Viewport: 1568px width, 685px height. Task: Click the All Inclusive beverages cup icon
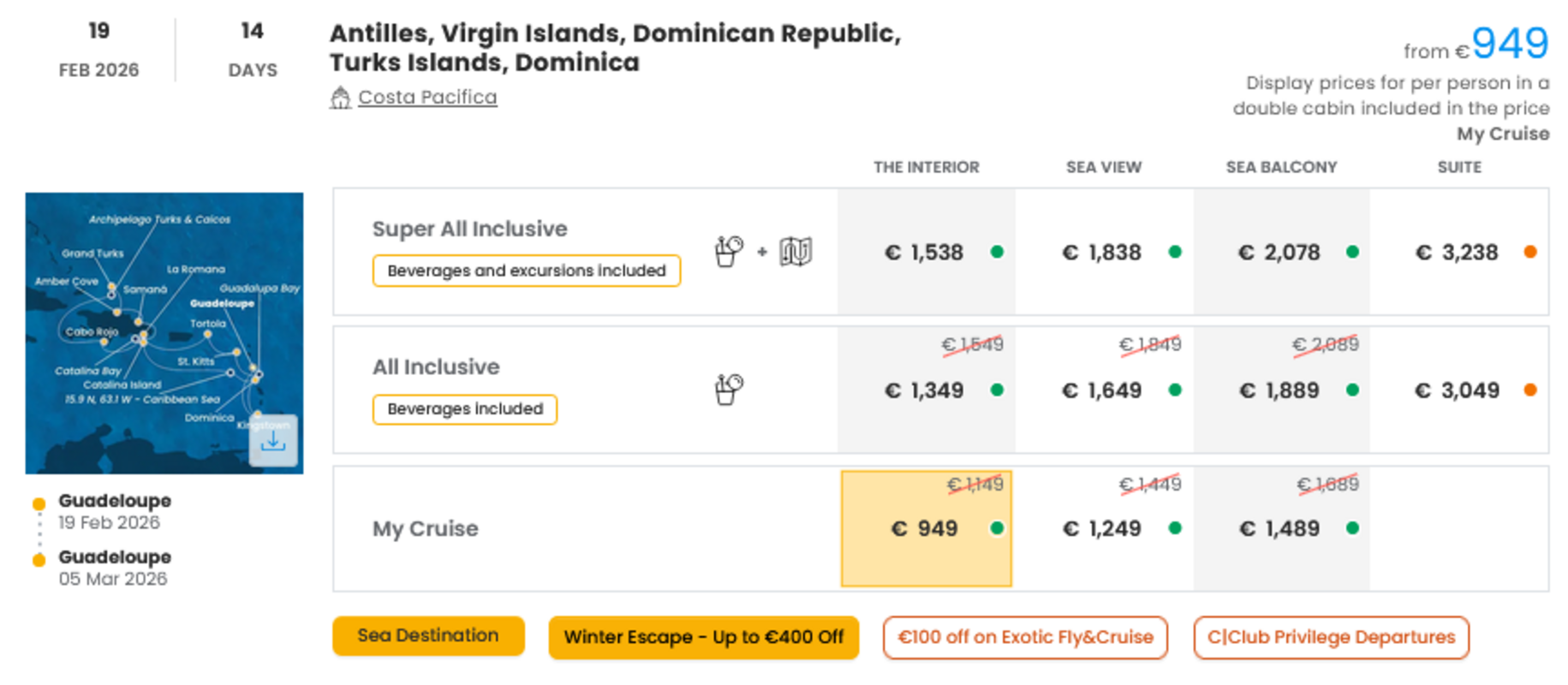coord(728,390)
